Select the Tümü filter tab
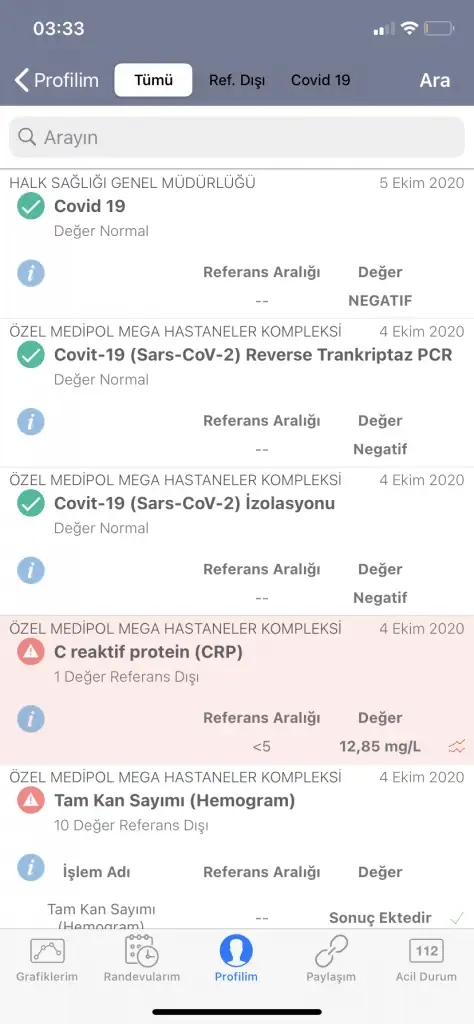This screenshot has height=1024, width=474. click(153, 80)
